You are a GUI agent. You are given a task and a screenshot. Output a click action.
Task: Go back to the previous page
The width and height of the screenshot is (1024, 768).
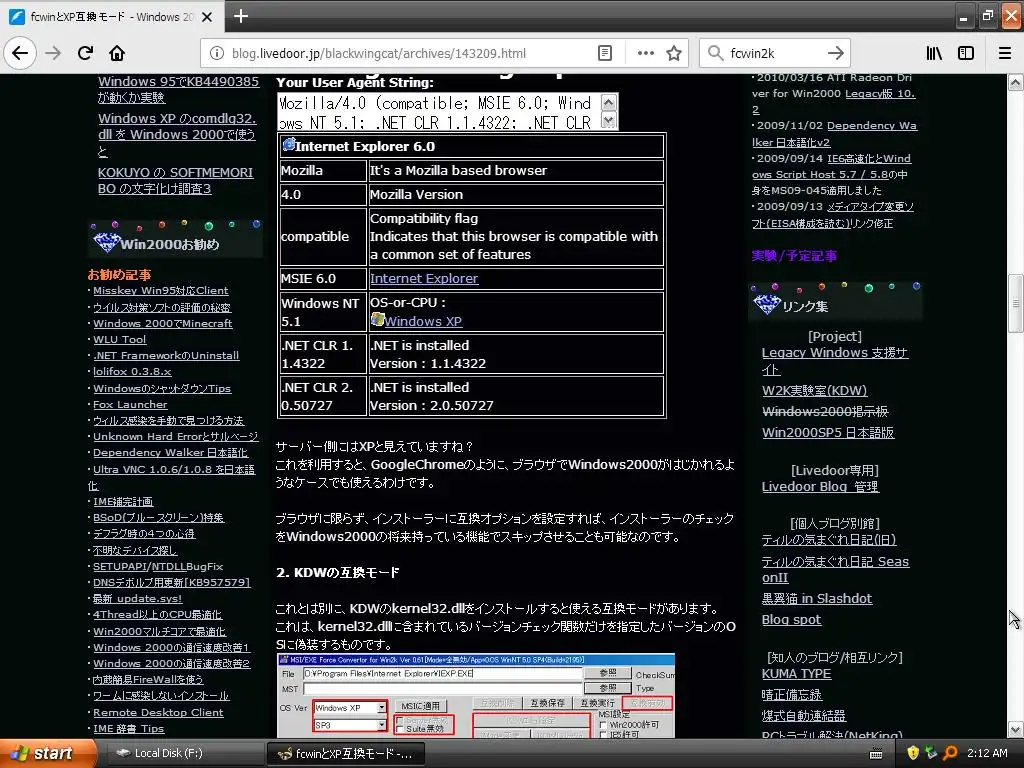(x=20, y=53)
